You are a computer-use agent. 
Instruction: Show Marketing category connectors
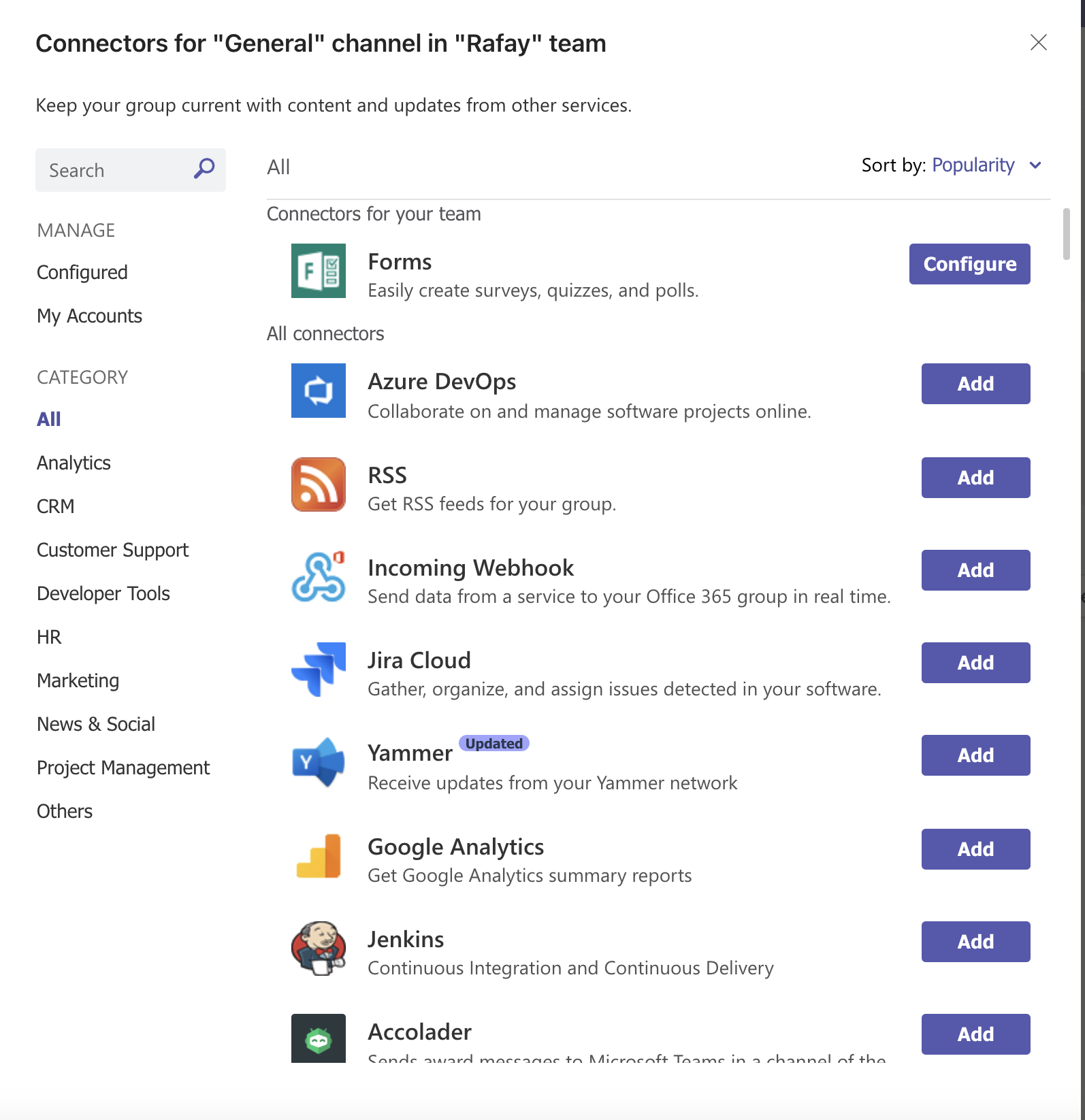pos(78,680)
